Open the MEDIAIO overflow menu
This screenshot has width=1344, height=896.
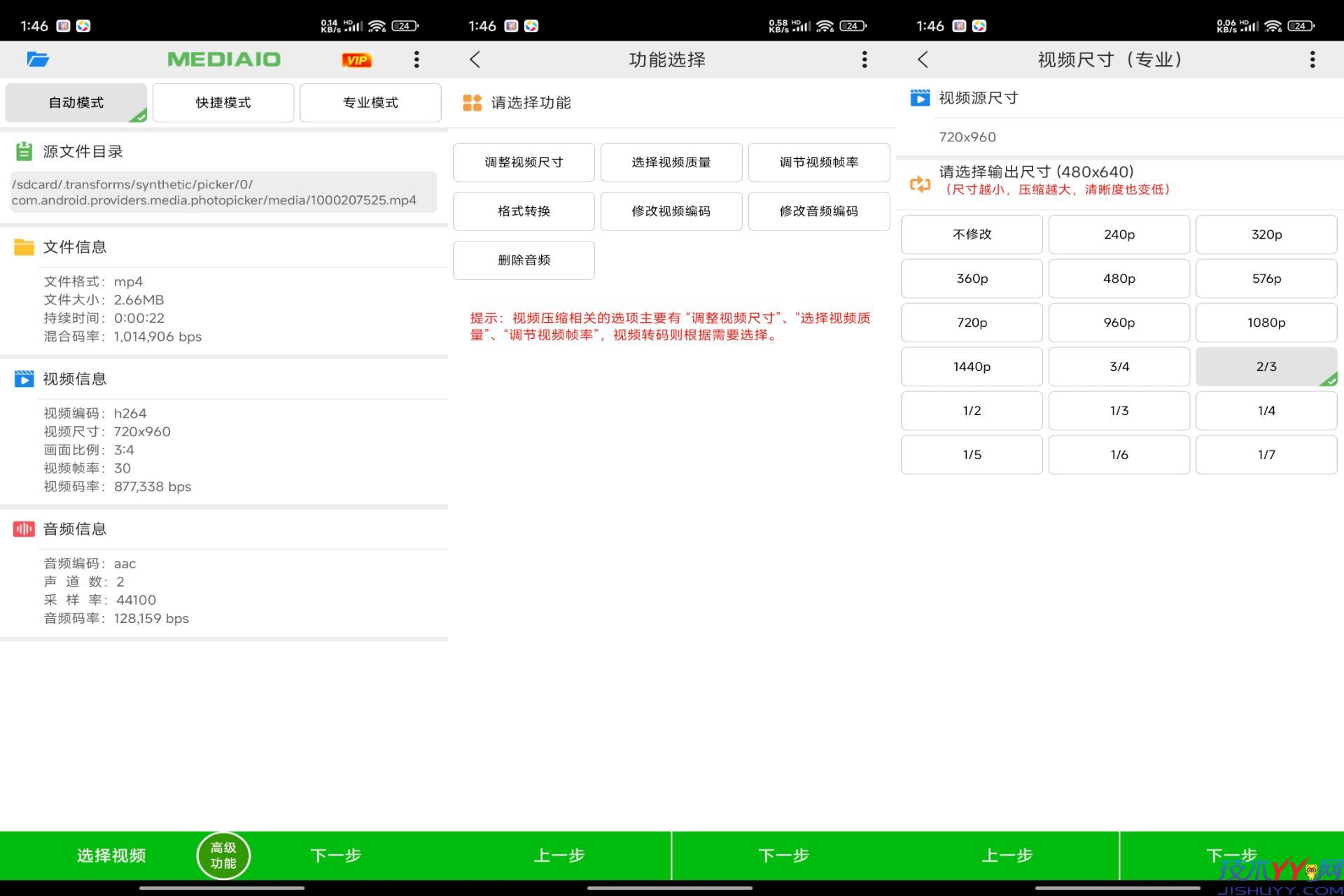(x=416, y=59)
